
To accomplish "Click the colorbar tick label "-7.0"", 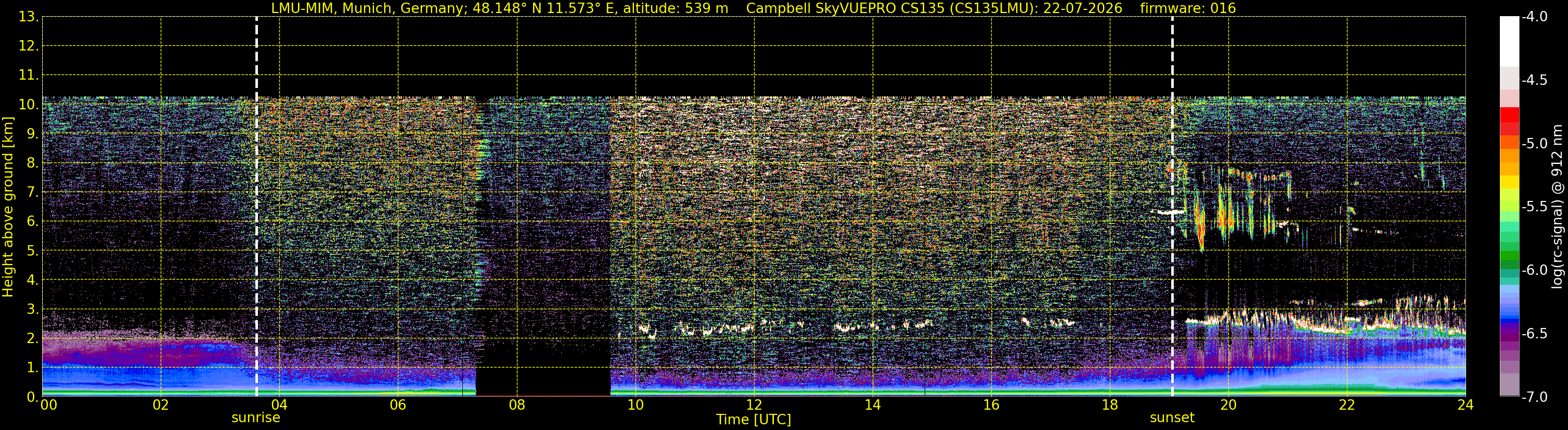I will (1535, 397).
